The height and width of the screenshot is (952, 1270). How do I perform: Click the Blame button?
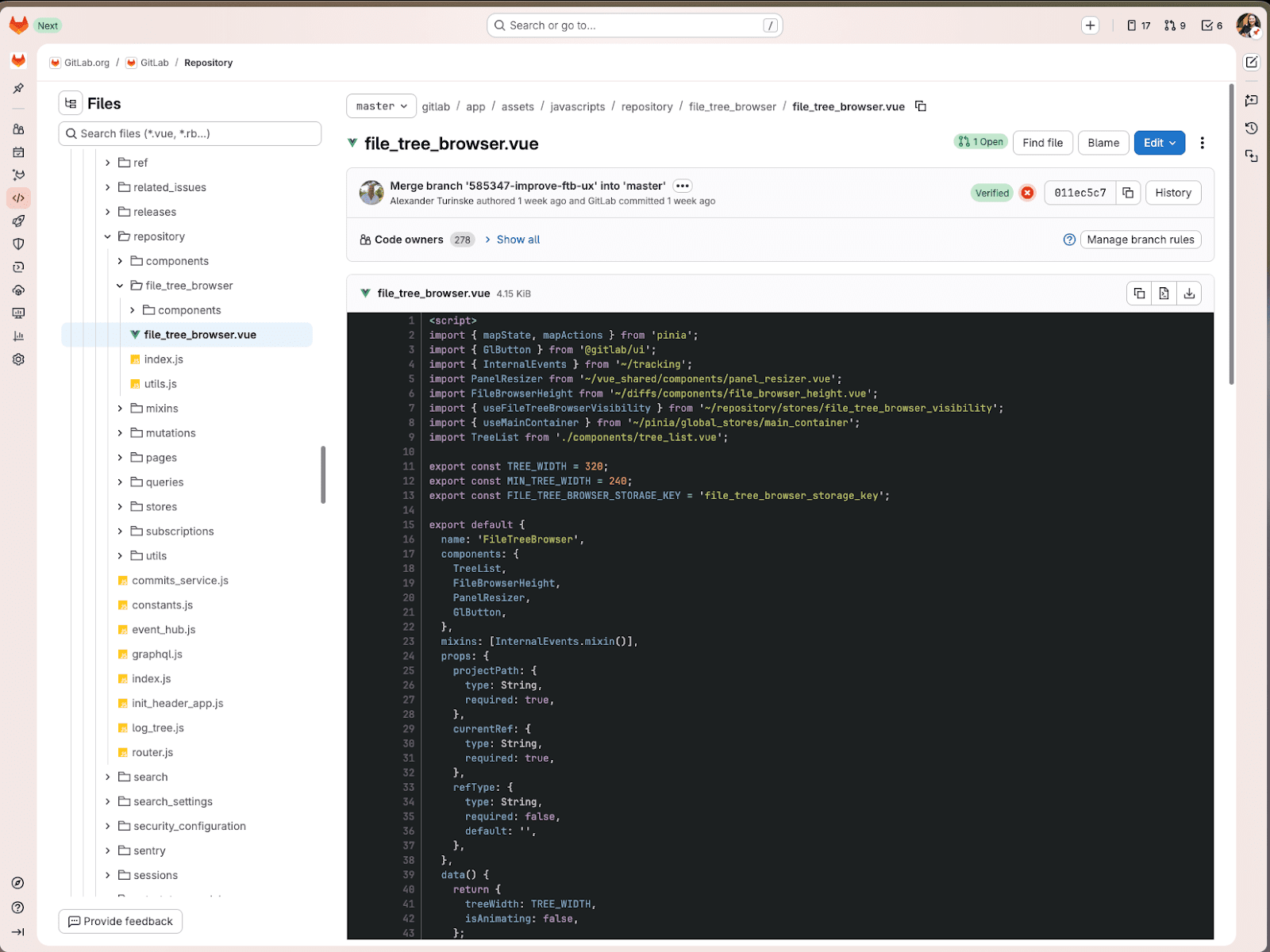(x=1103, y=143)
